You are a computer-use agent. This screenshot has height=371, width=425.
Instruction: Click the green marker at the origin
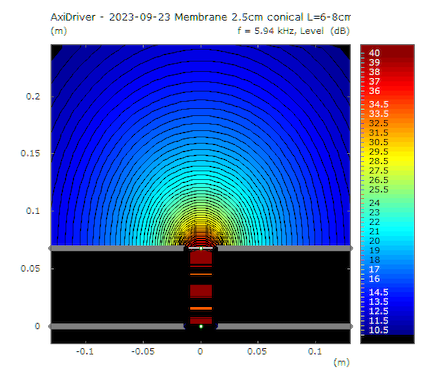click(x=201, y=326)
